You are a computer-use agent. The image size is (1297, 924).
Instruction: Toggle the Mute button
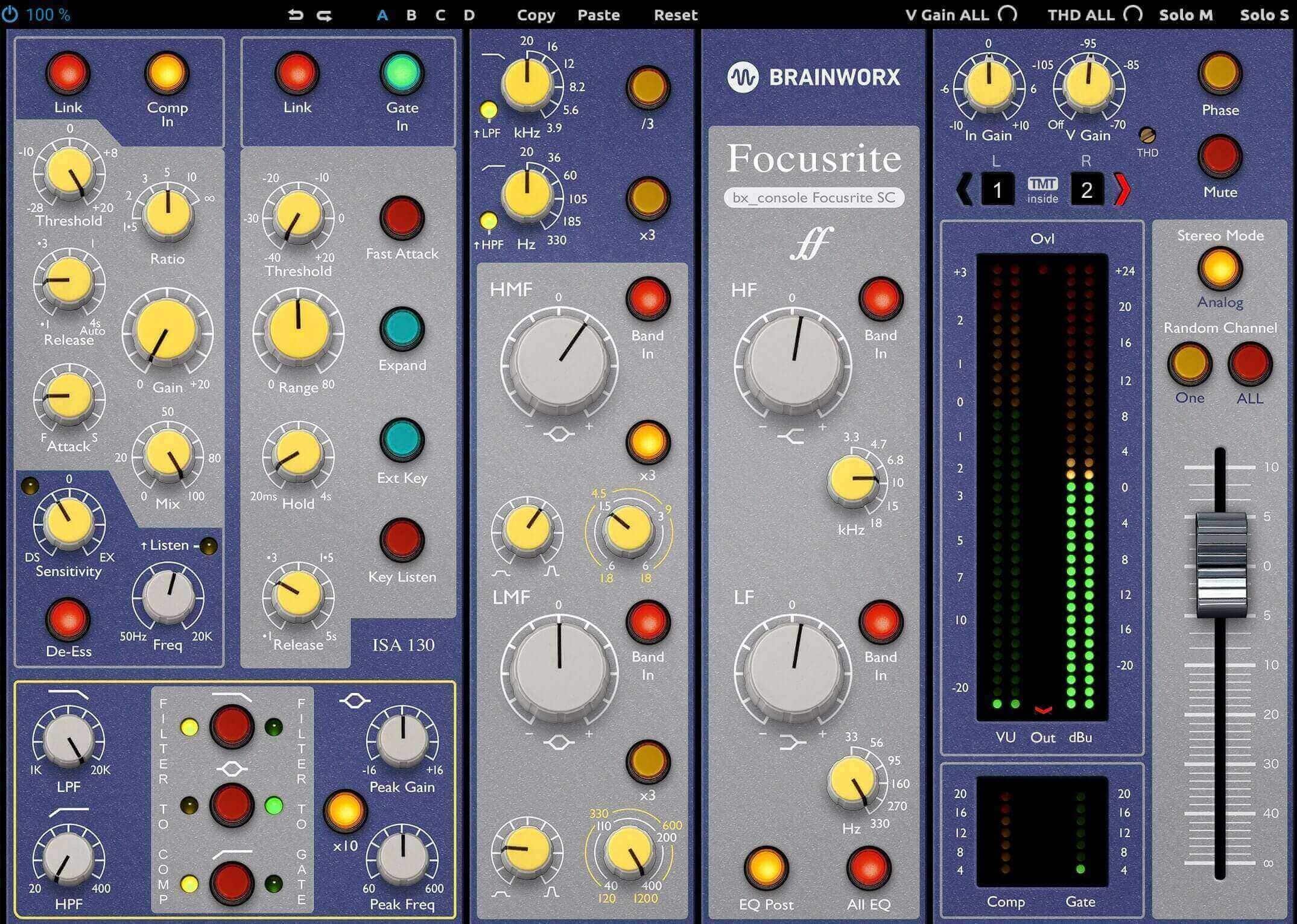(1220, 156)
